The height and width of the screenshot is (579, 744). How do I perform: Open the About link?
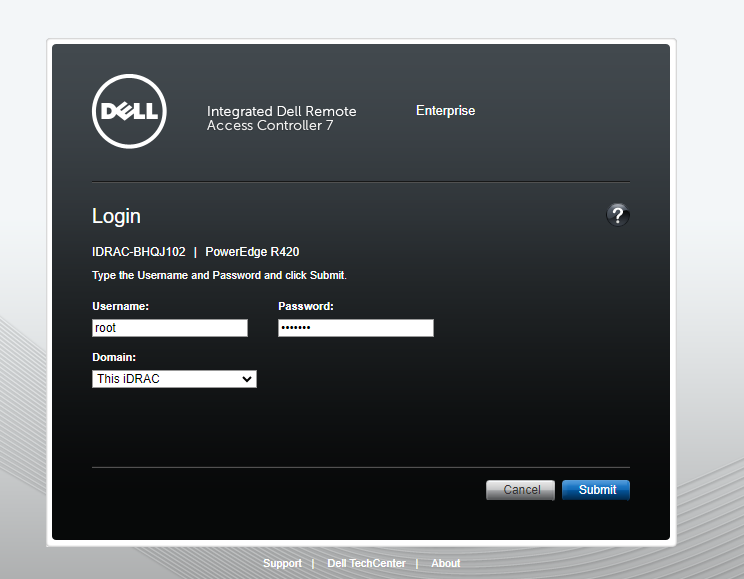pos(446,563)
